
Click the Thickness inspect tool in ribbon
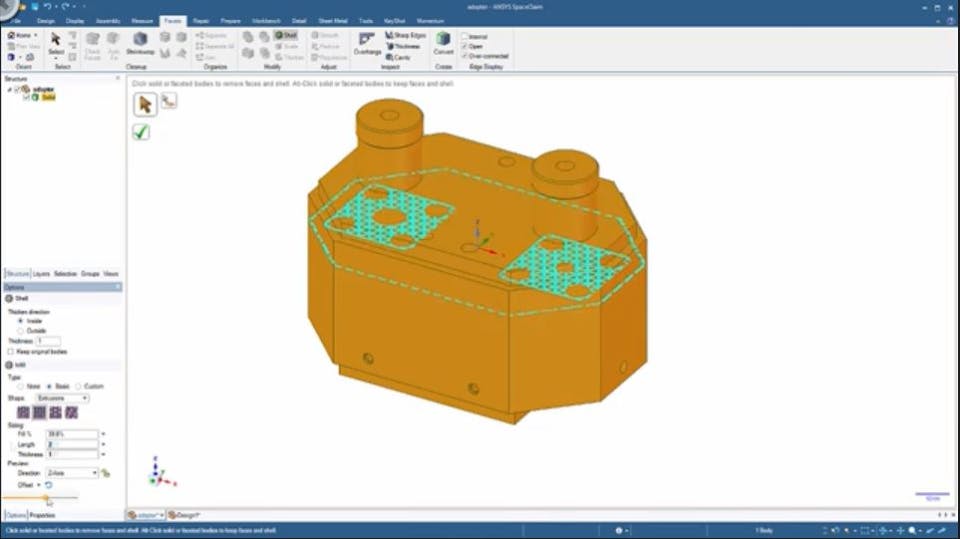click(403, 47)
